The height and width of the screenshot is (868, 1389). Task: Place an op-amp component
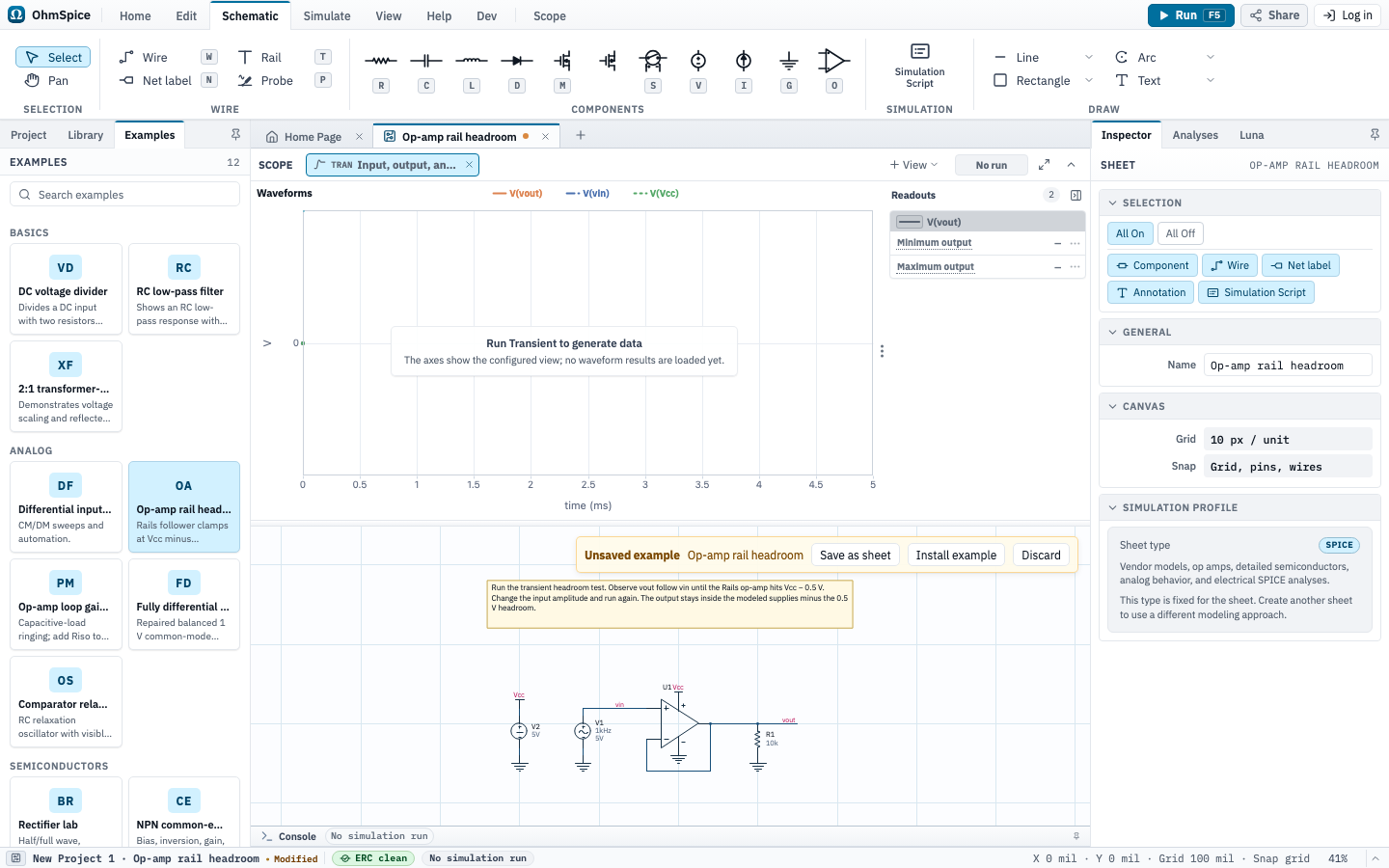[834, 61]
